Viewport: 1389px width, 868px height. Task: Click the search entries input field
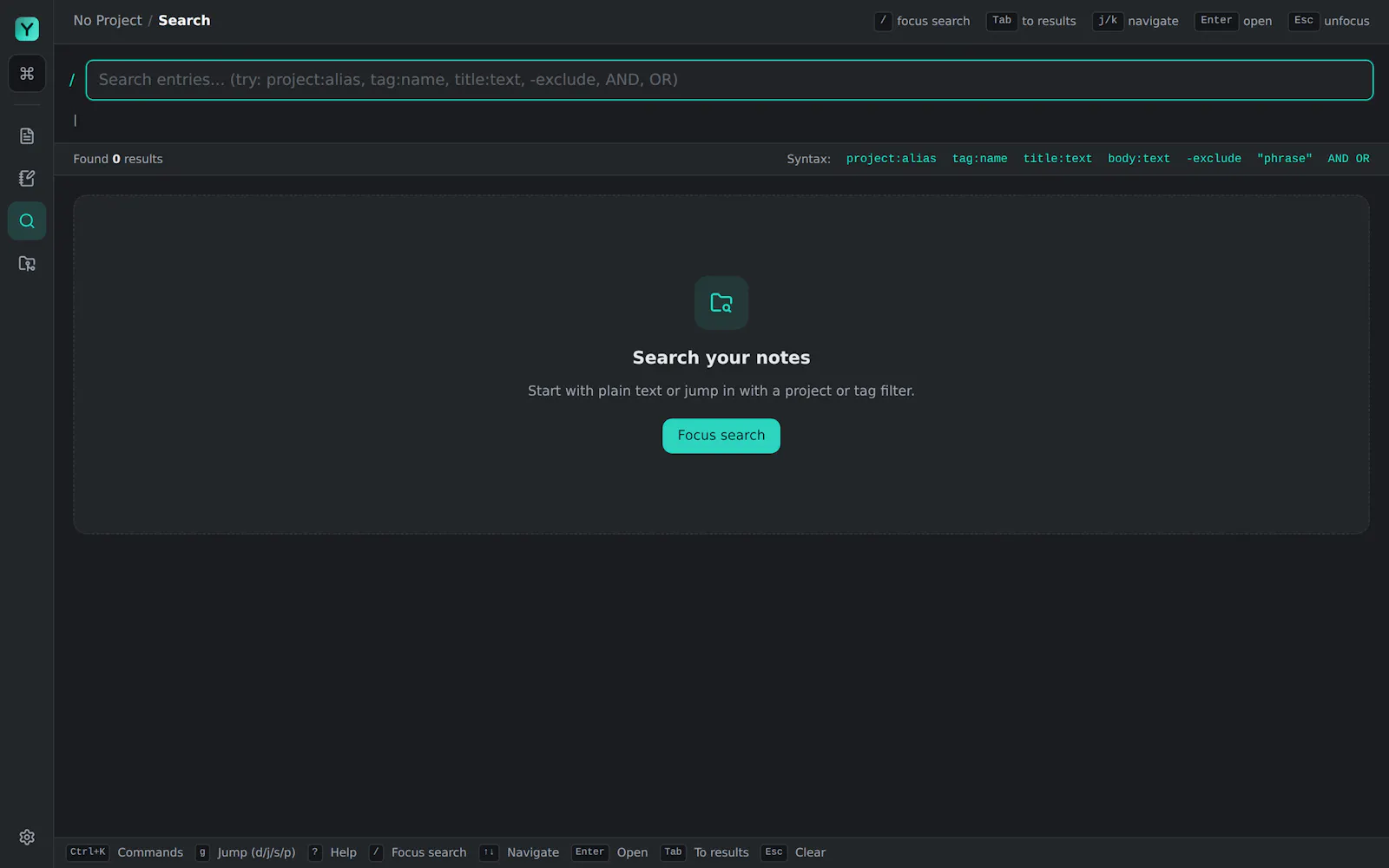729,80
